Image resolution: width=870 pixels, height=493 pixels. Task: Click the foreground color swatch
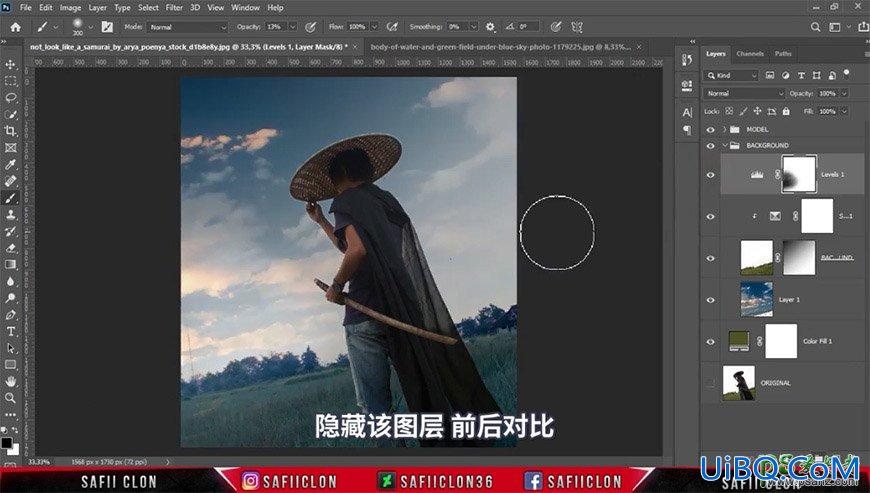[7, 443]
